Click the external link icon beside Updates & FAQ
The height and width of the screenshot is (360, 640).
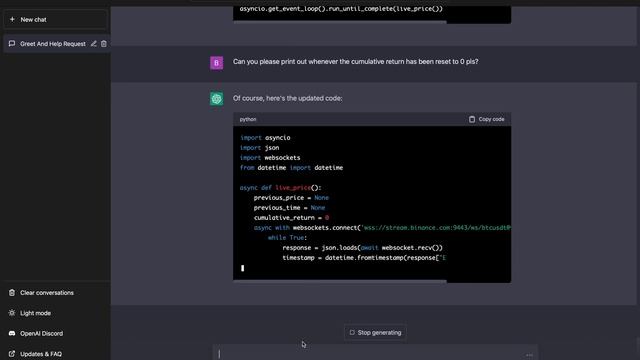click(12, 354)
